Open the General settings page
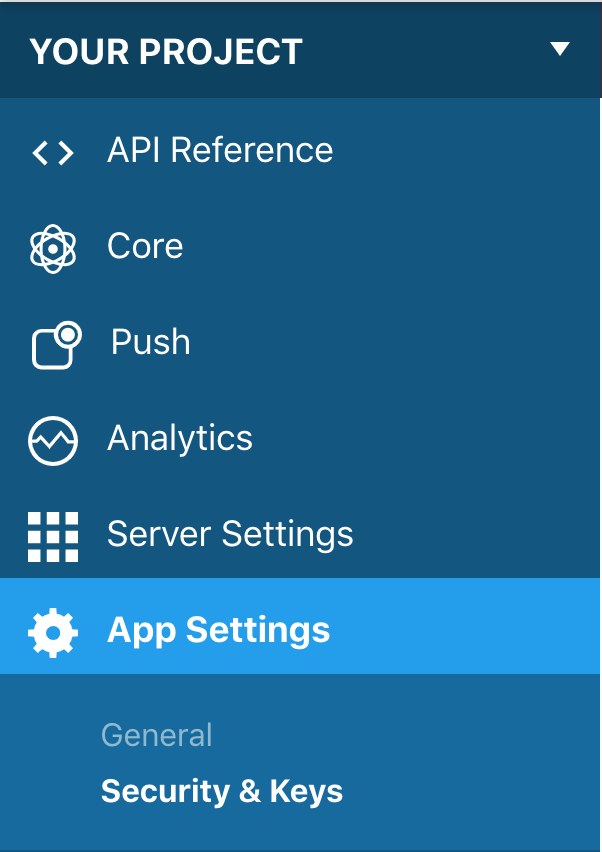This screenshot has width=602, height=852. point(156,735)
